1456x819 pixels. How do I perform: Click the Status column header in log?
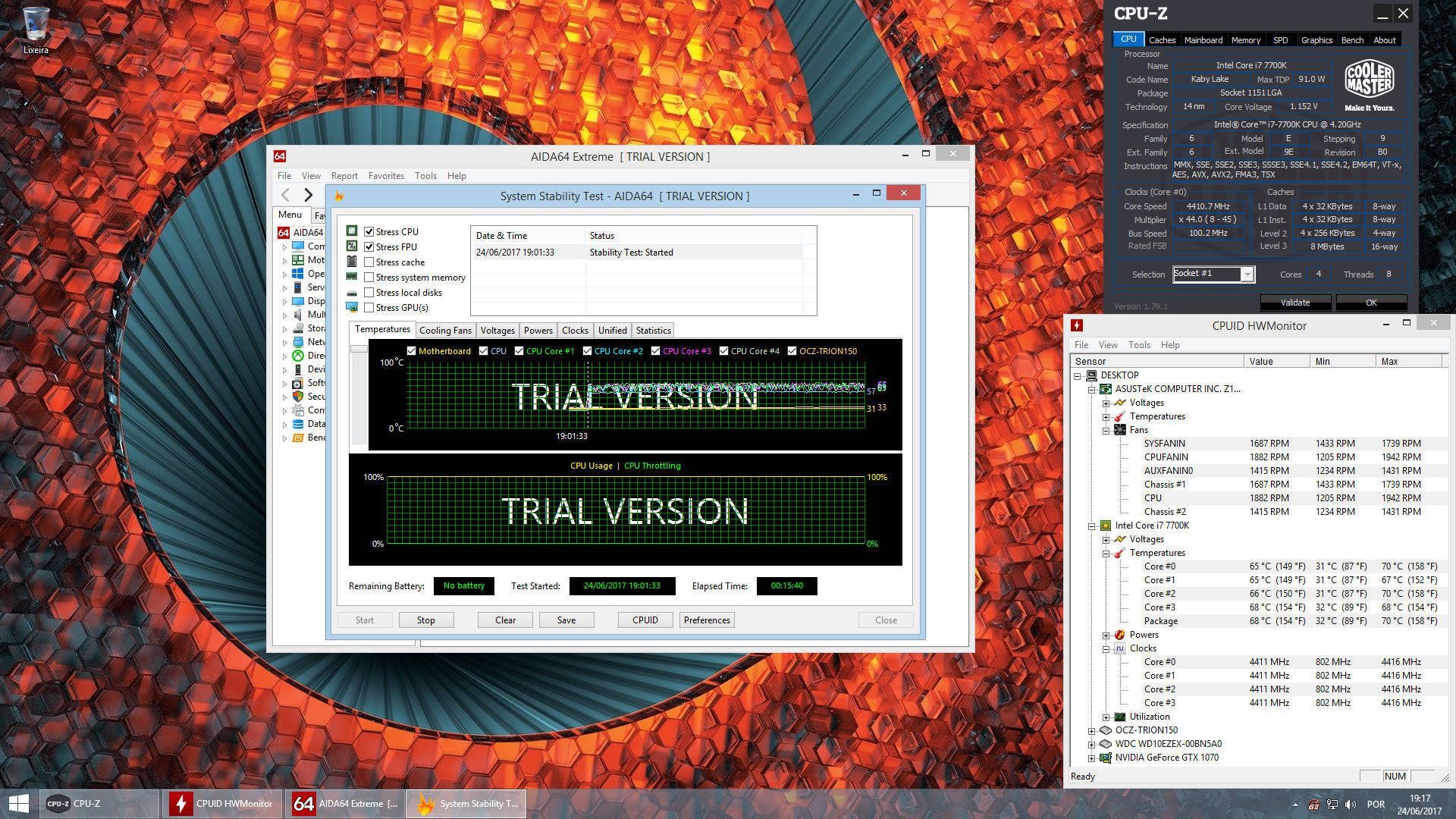tap(694, 236)
